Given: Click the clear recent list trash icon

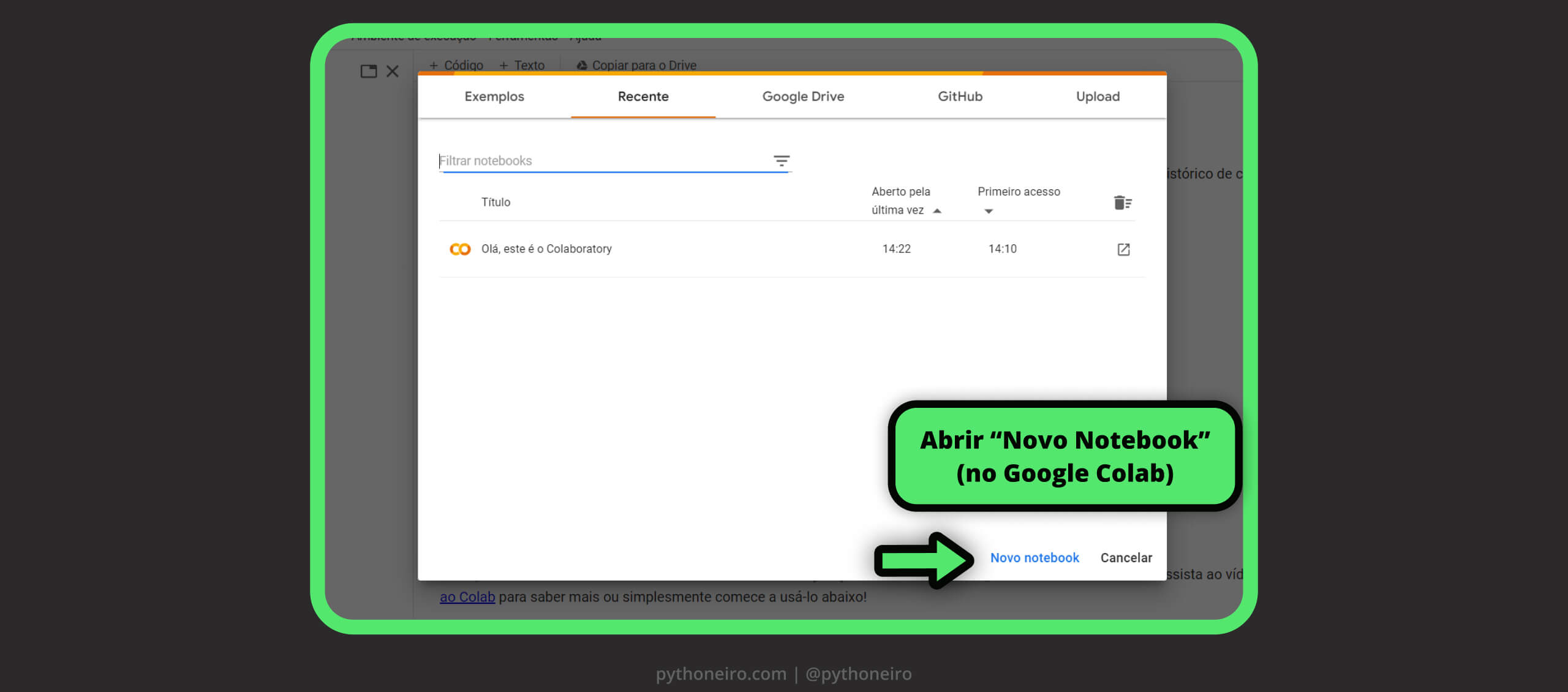Looking at the screenshot, I should point(1122,203).
